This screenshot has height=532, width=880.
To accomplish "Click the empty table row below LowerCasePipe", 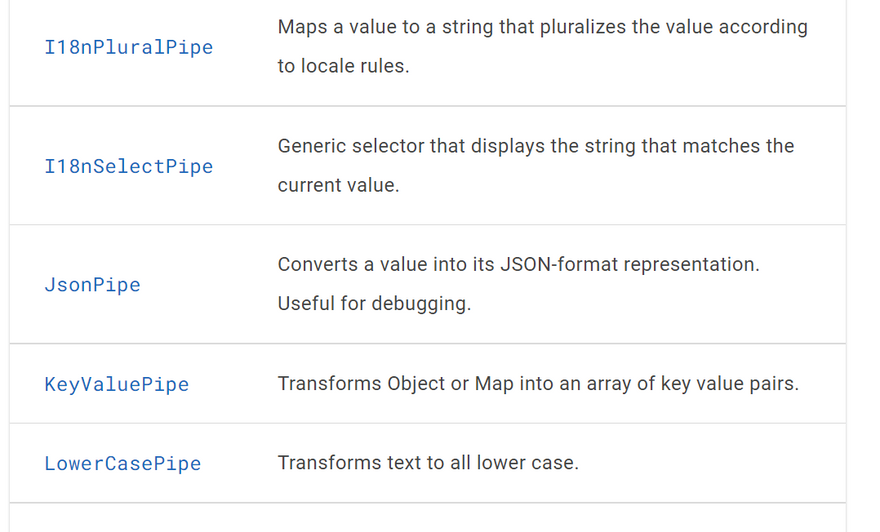I will pyautogui.click(x=427, y=518).
